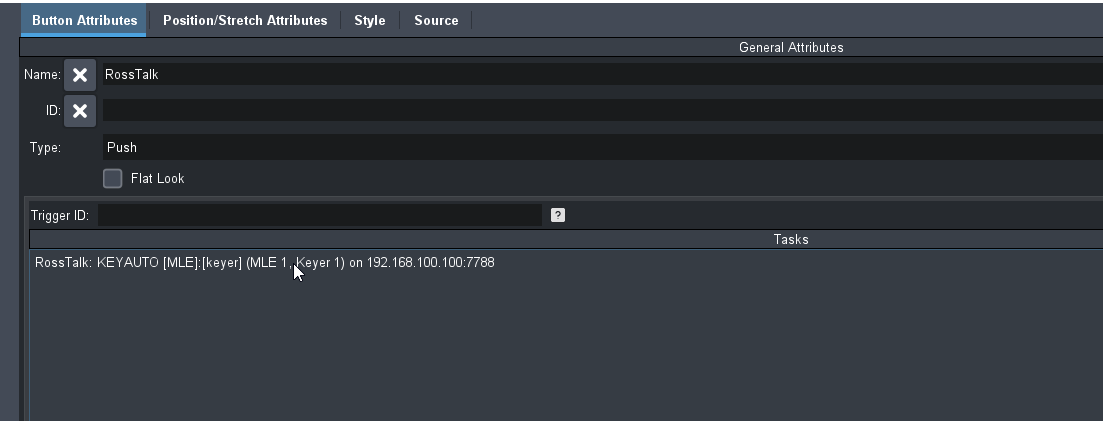This screenshot has width=1103, height=421.
Task: Go to the Style tab
Action: coord(369,20)
